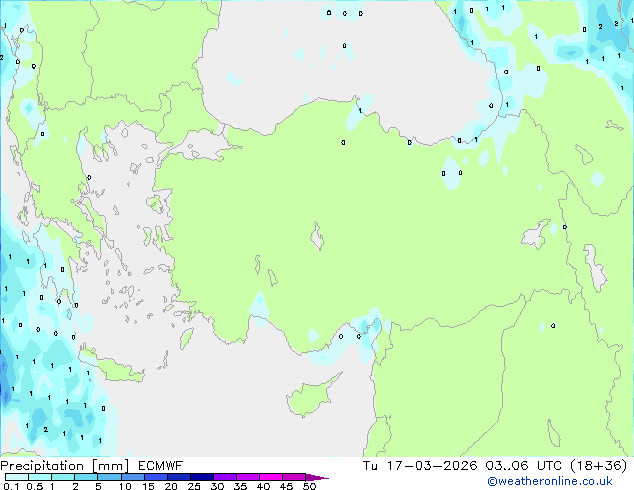Pick the 15–20 mm blue legend box
Viewport: 634px width, 490px height.
click(x=155, y=477)
